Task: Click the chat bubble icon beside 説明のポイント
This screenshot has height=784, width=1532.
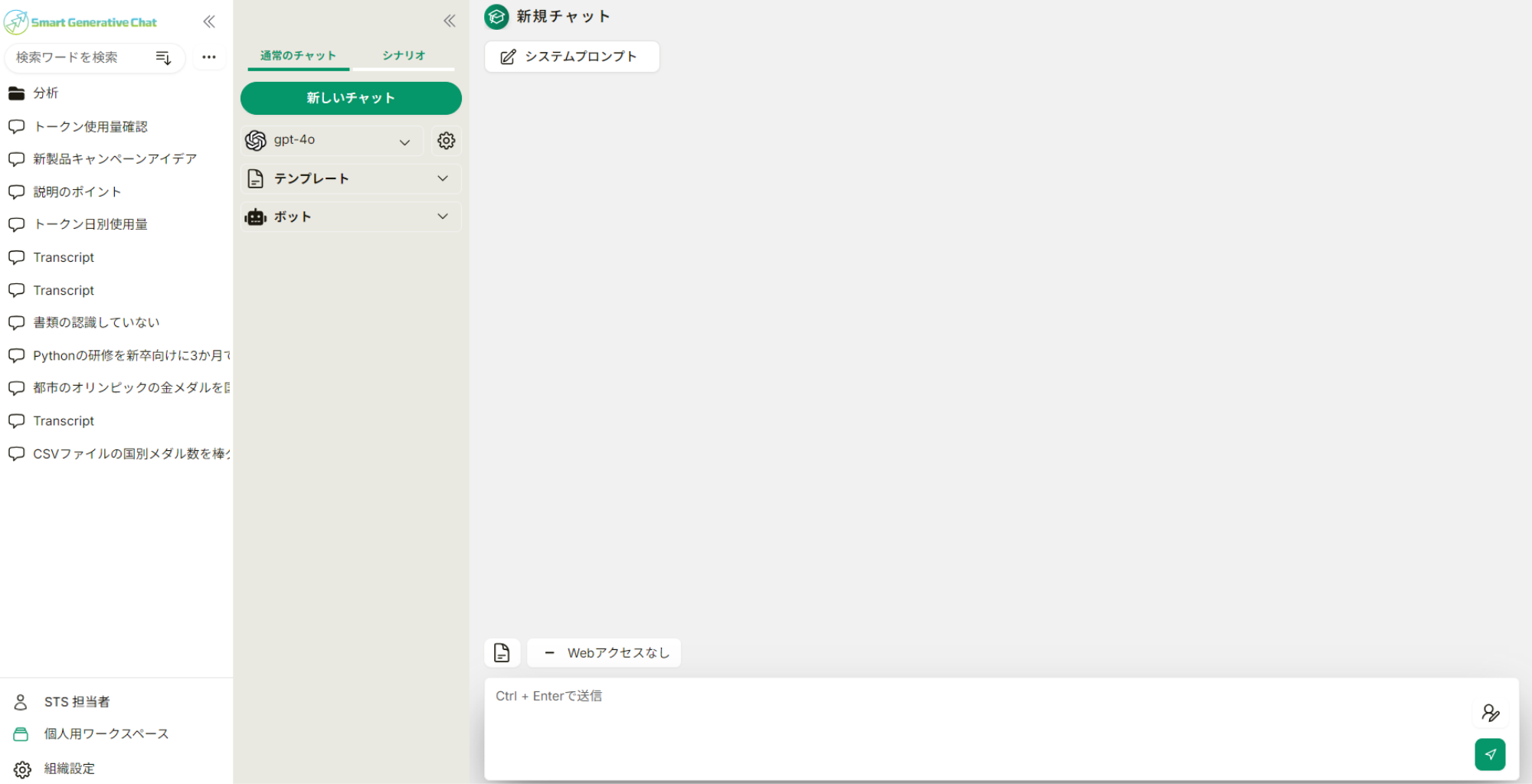Action: click(16, 191)
